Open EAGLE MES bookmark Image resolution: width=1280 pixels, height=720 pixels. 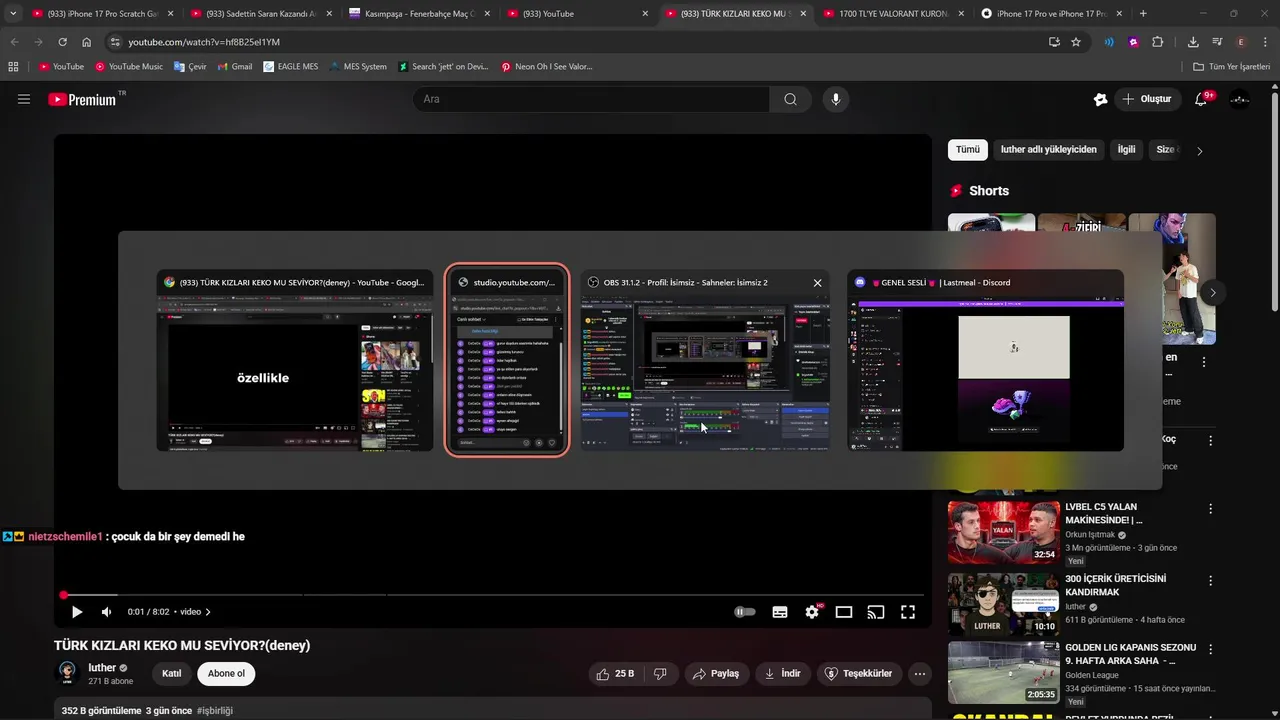click(291, 67)
